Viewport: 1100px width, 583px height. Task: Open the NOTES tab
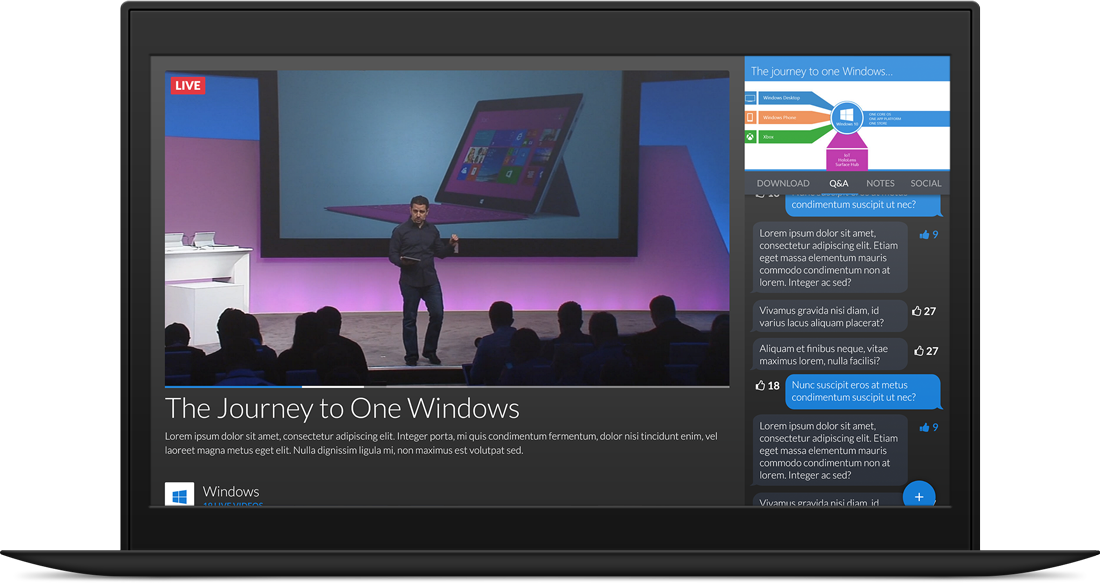pos(880,183)
